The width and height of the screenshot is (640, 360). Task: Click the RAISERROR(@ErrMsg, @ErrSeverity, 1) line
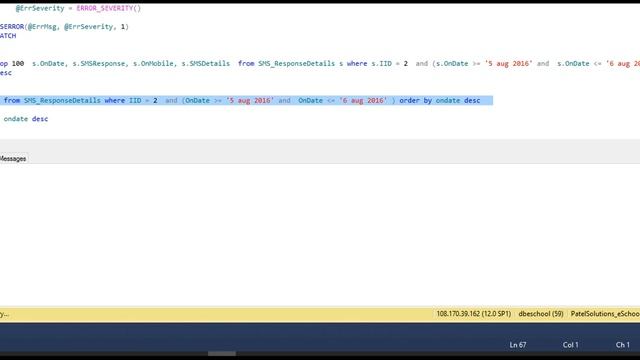pyautogui.click(x=64, y=27)
